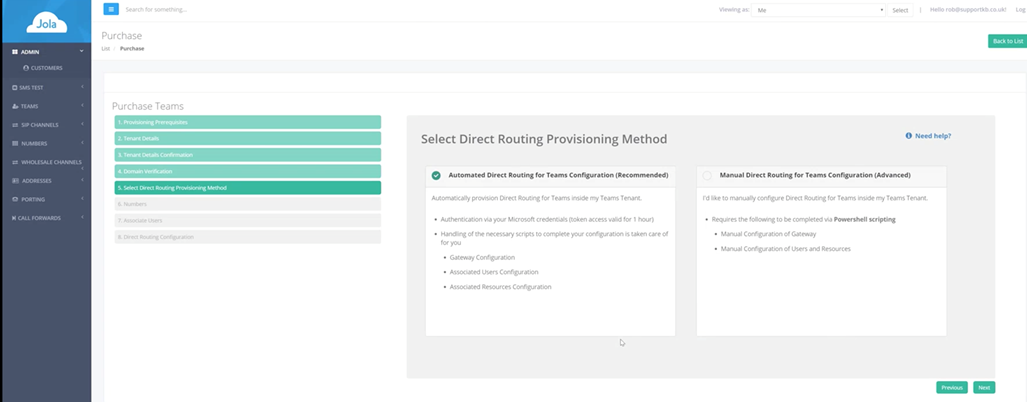Click the Hello rob@supportkb.co.uk greeting text
This screenshot has height=402, width=1027.
click(x=968, y=10)
